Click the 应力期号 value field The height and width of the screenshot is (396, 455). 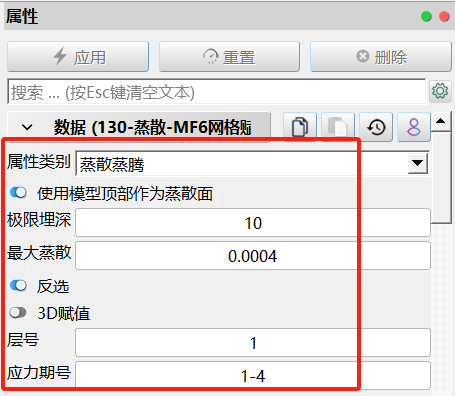coord(253,376)
